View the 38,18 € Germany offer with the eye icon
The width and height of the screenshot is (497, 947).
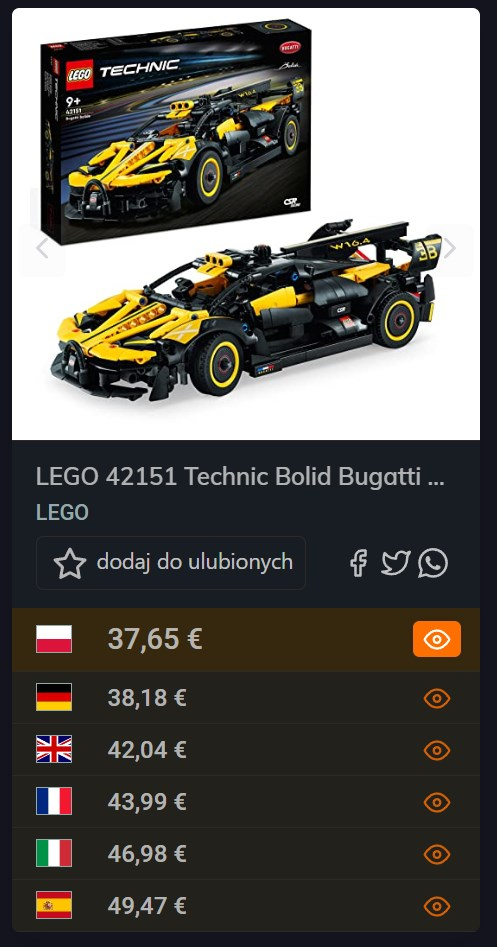[x=437, y=699]
